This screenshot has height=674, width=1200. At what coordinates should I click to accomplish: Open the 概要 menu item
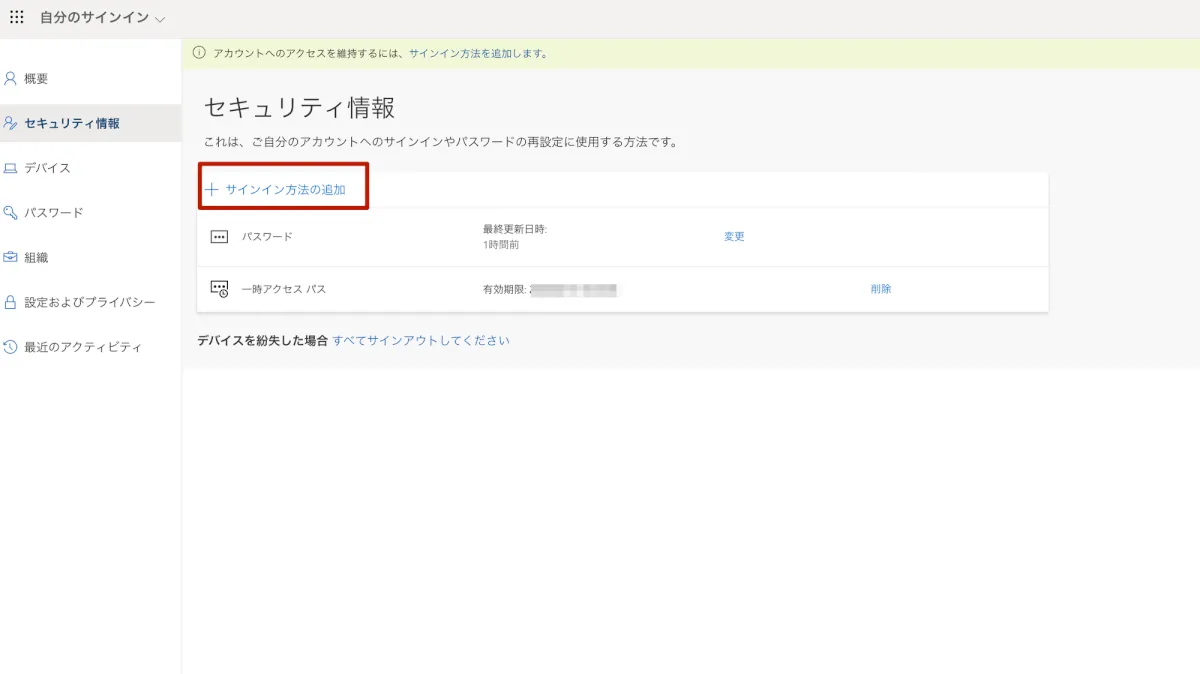click(x=36, y=79)
